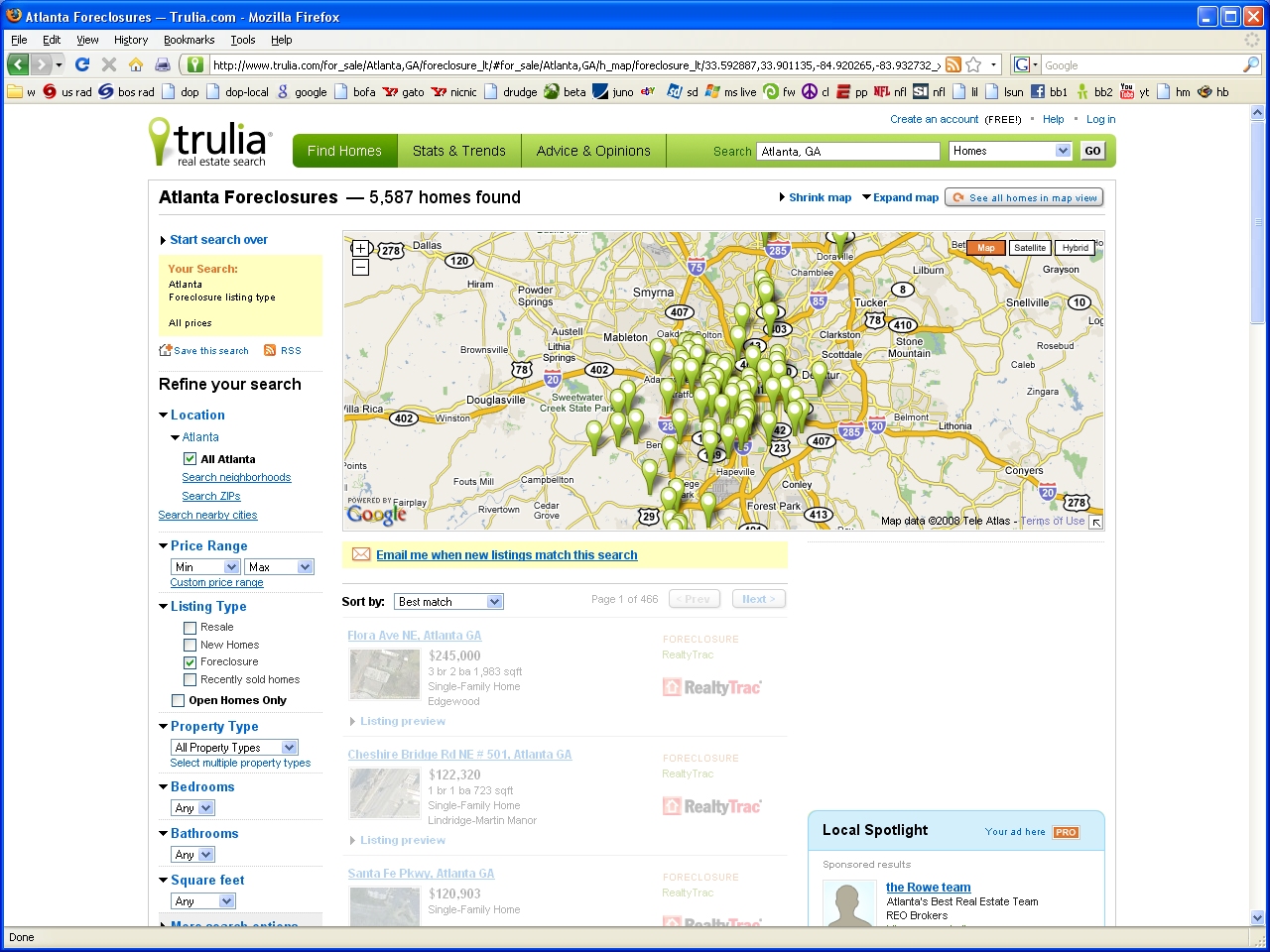
Task: Zoom in the map with plus button
Action: (361, 248)
